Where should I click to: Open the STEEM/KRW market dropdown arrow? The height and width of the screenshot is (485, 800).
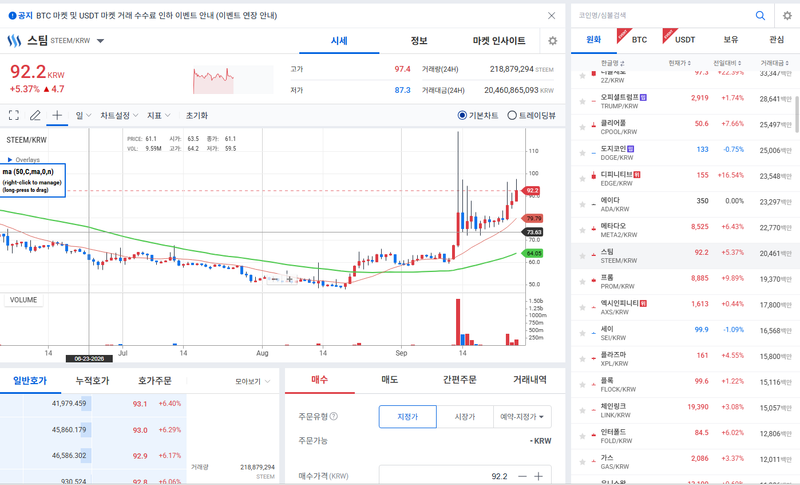101,41
